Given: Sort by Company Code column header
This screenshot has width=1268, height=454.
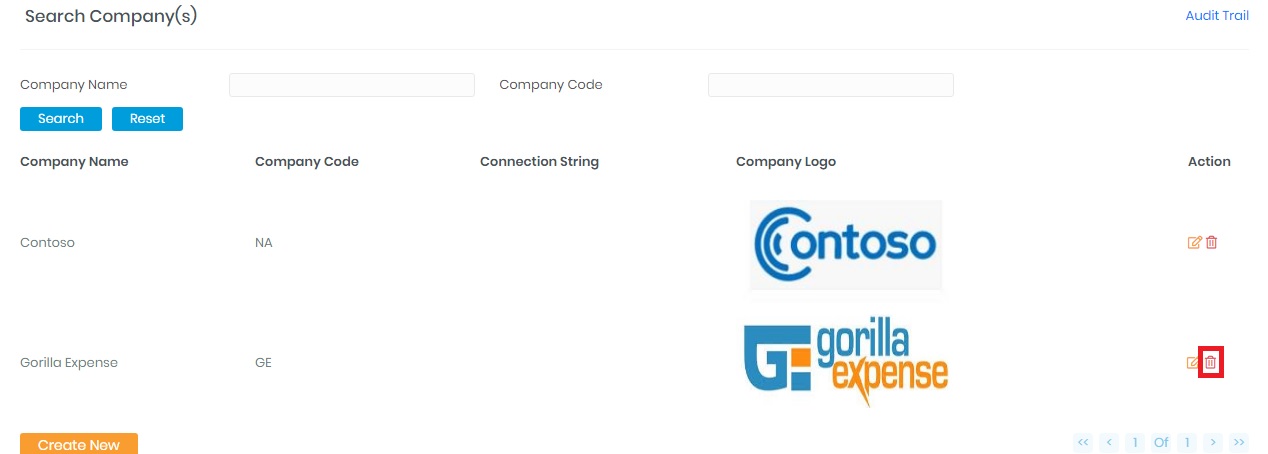Looking at the screenshot, I should click(307, 161).
